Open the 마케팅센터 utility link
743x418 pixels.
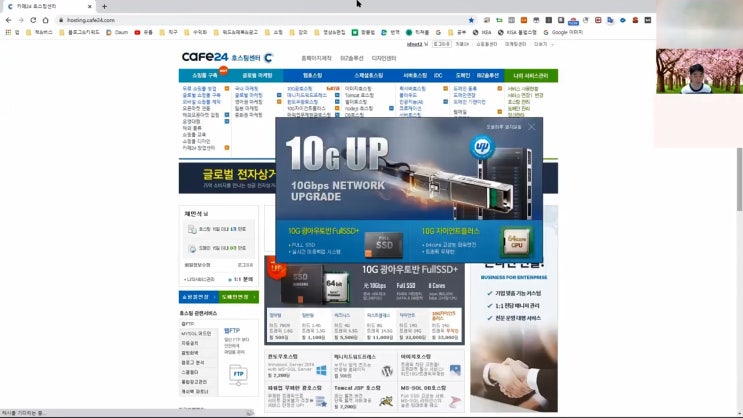click(x=515, y=44)
